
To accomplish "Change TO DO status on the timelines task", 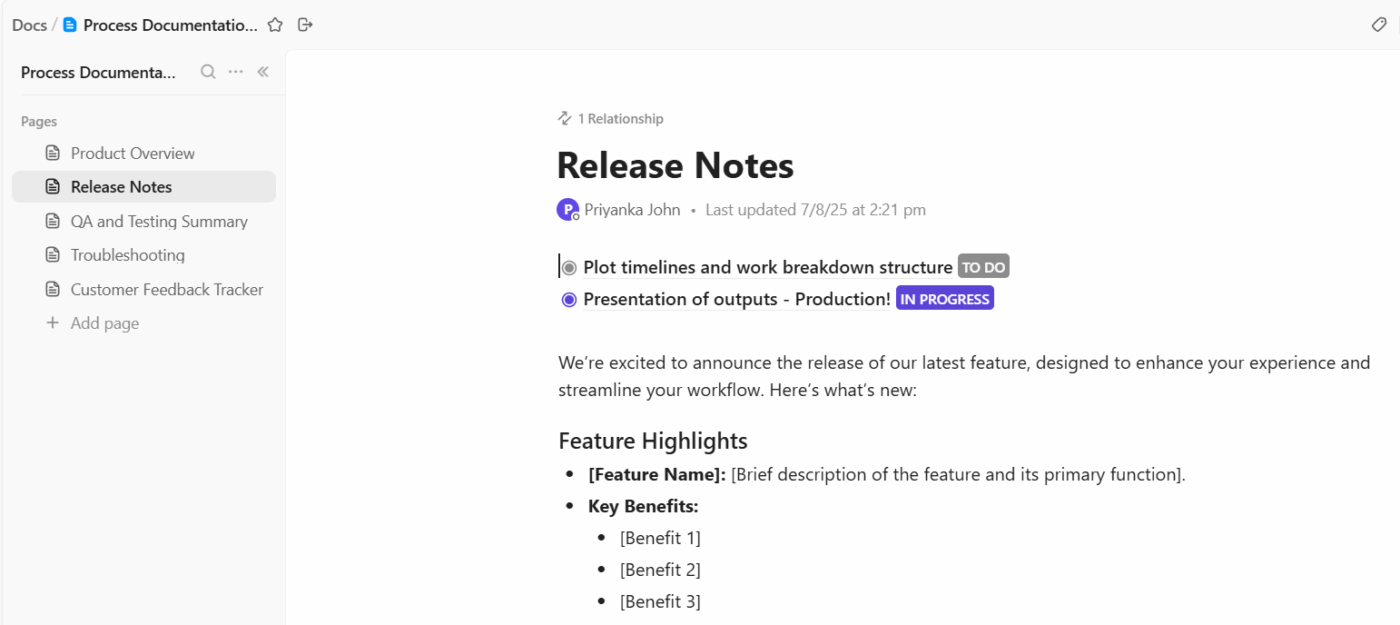I will pos(983,267).
